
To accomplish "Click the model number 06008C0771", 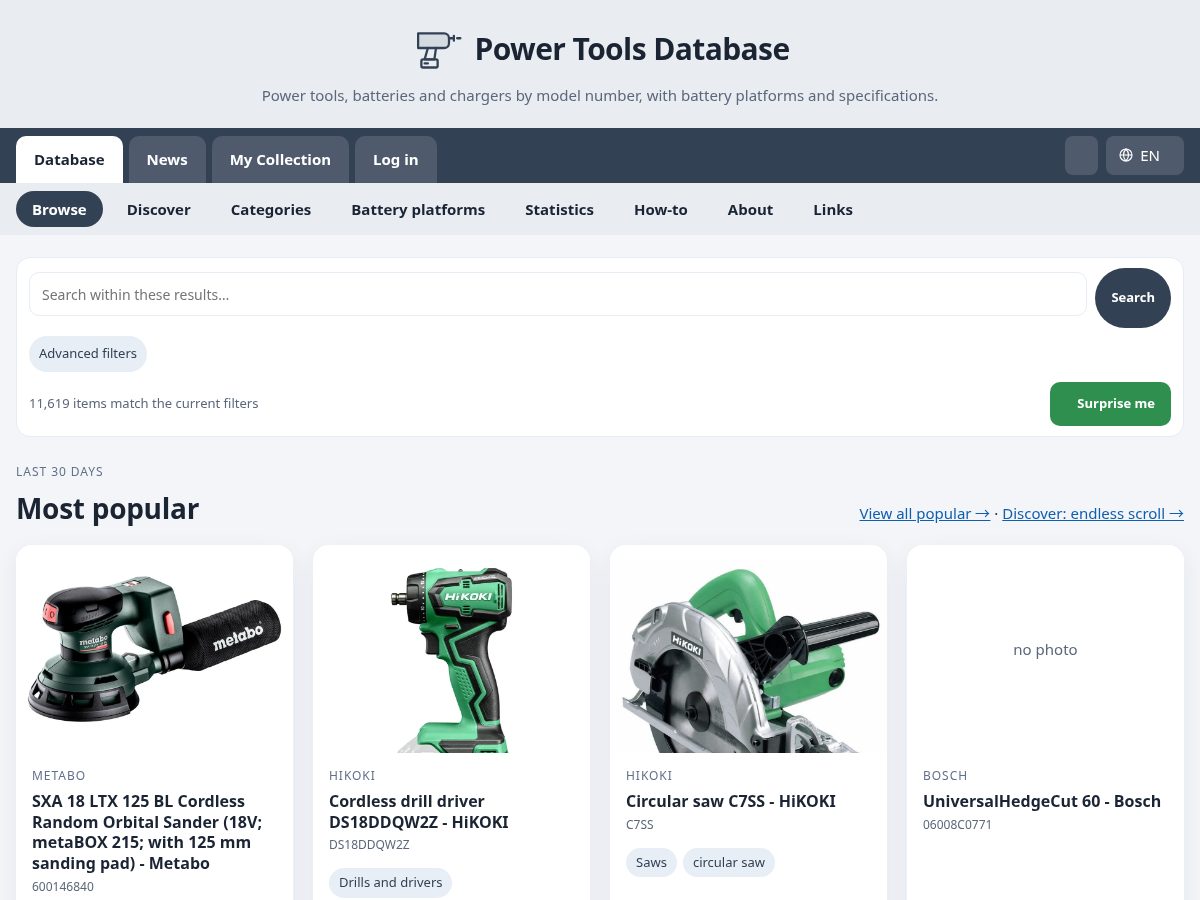I will pos(957,825).
